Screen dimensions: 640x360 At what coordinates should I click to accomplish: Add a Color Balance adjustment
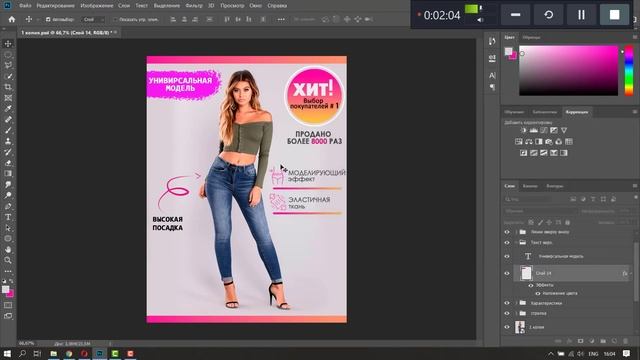pos(529,142)
